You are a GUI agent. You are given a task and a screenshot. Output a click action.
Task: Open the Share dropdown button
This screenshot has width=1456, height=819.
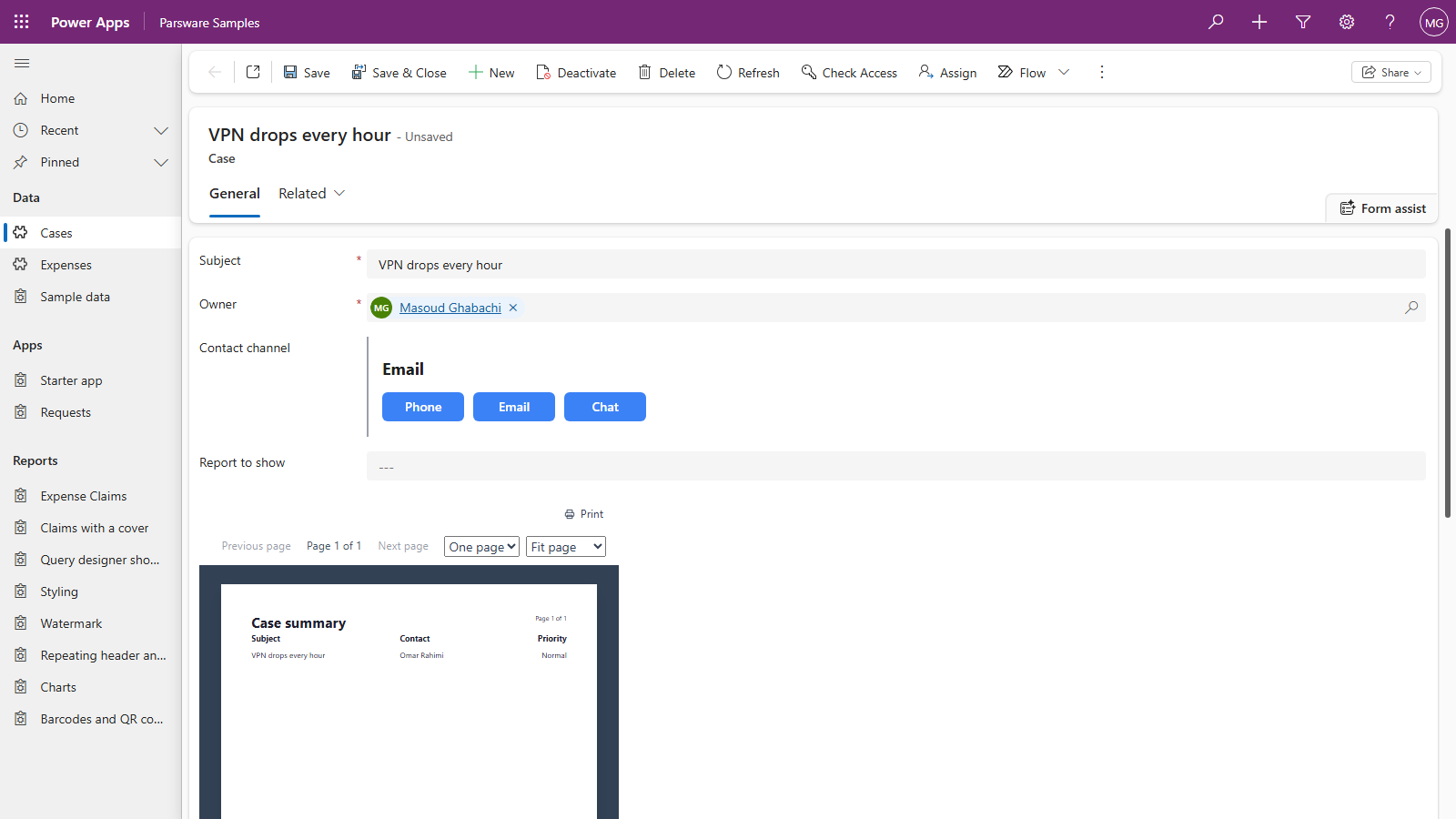click(1391, 72)
